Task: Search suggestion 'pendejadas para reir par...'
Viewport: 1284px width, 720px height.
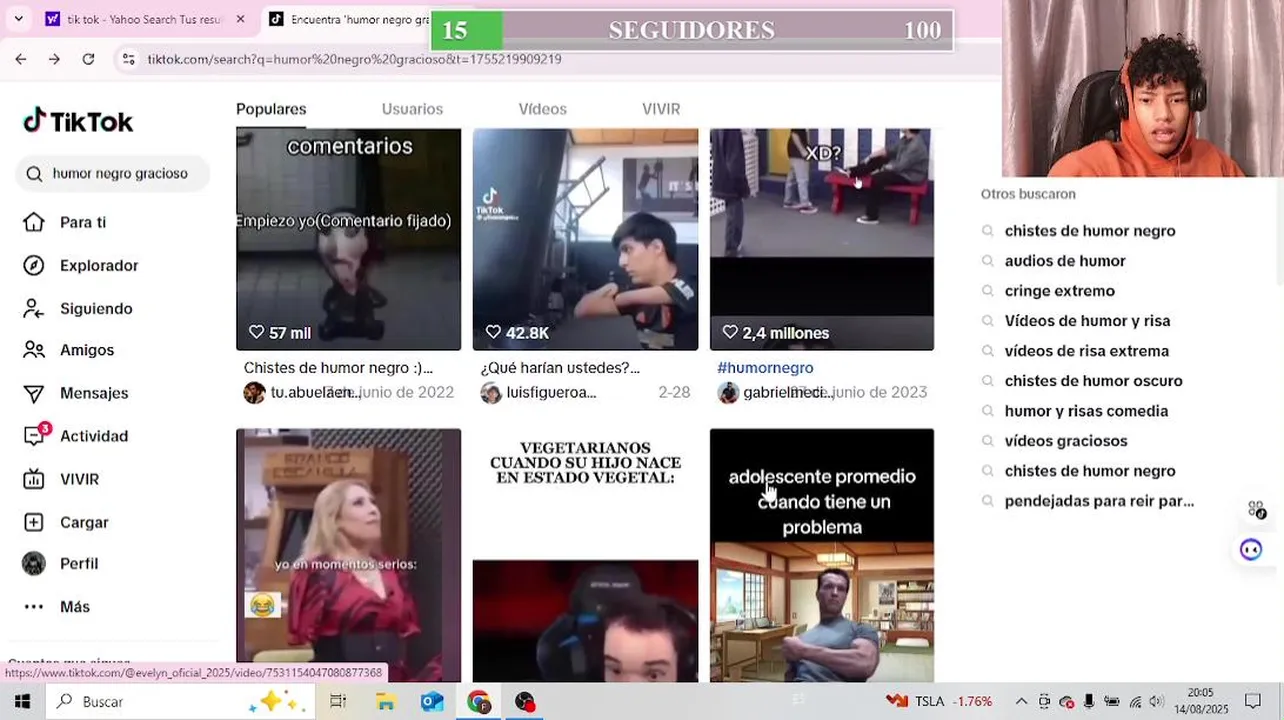Action: point(1099,501)
